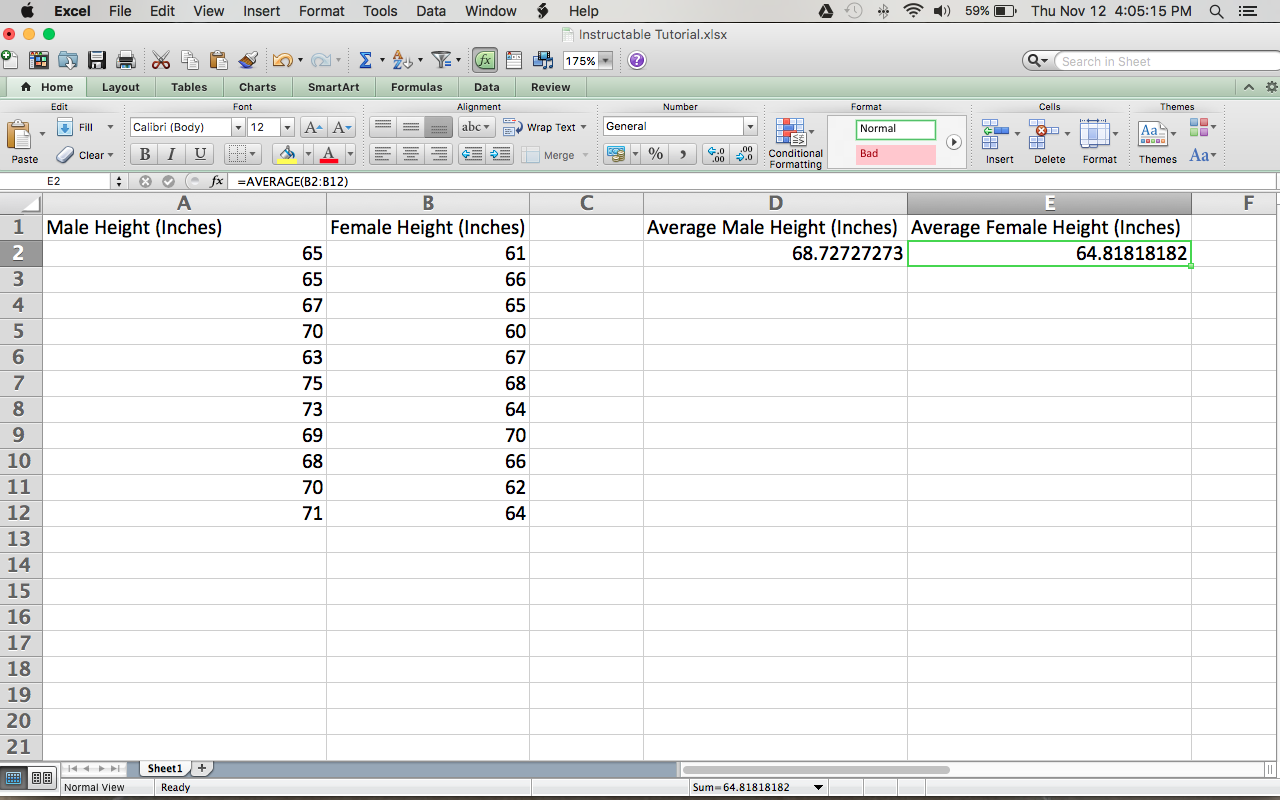The width and height of the screenshot is (1280, 800).
Task: Align text left horizontally
Action: (x=383, y=154)
